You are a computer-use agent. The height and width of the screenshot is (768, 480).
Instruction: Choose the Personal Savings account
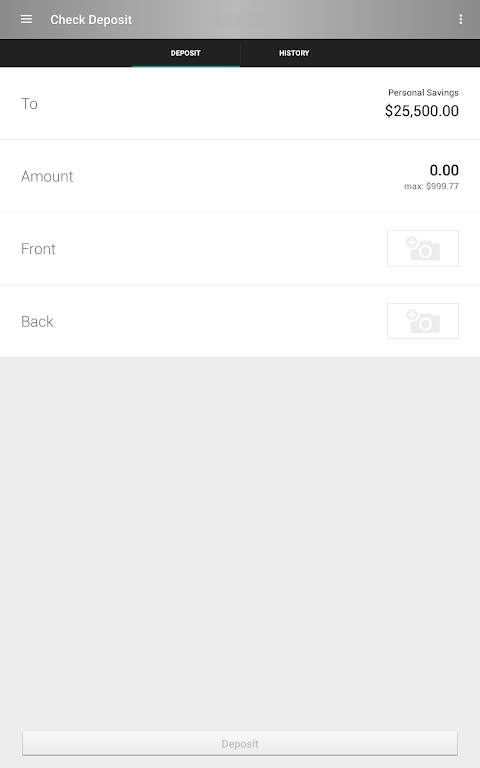pyautogui.click(x=240, y=103)
